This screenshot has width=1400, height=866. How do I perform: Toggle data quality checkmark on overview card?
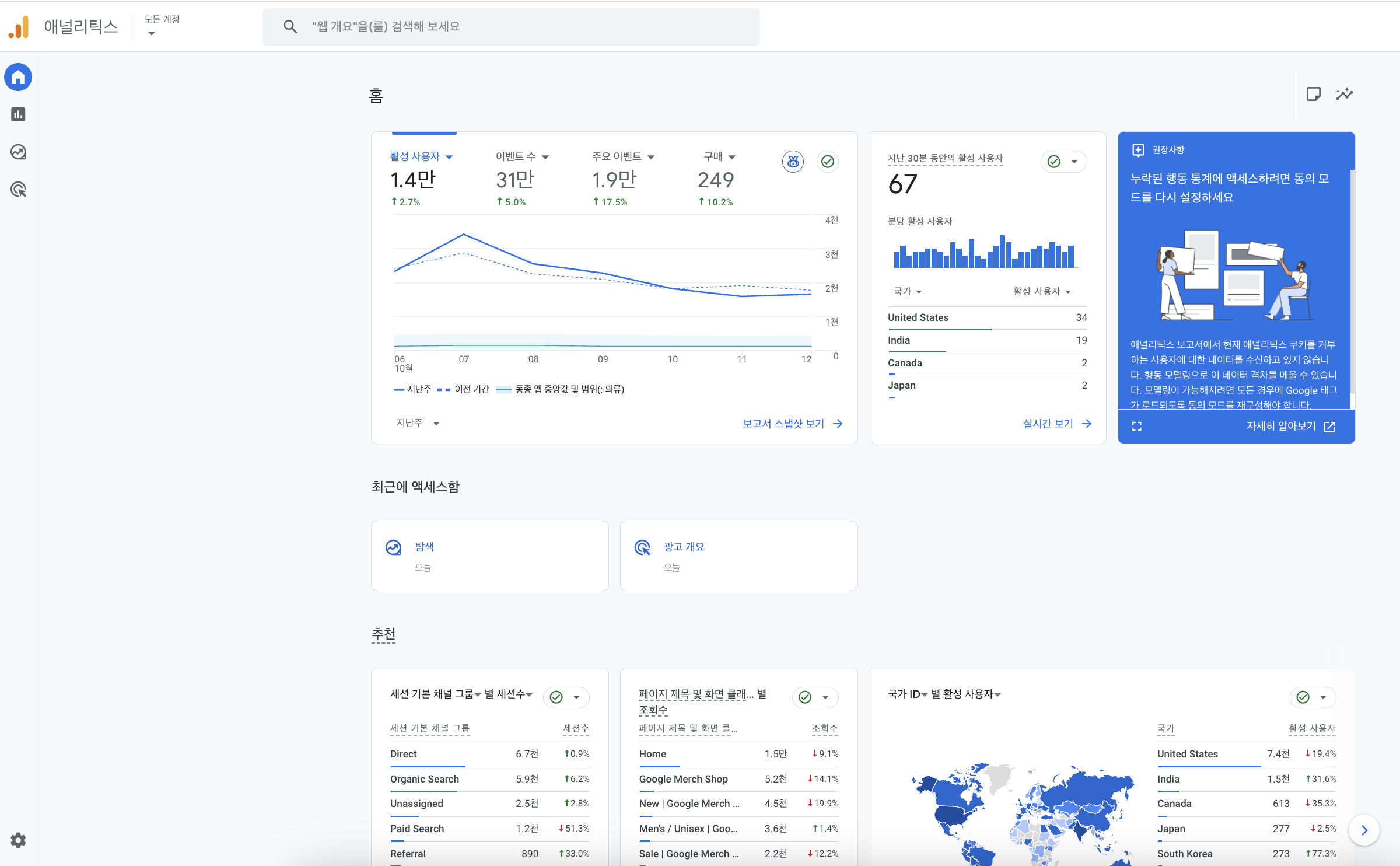click(x=827, y=162)
